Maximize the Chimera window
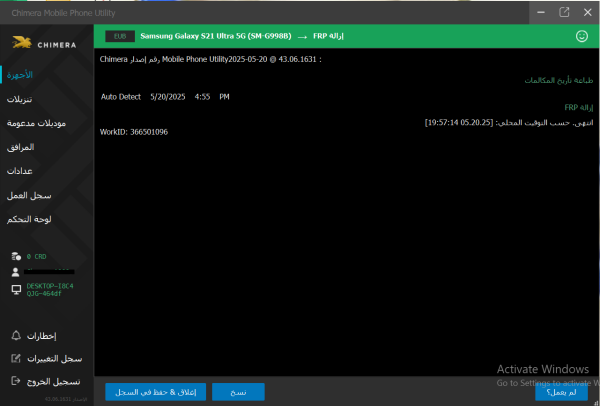Viewport: 600px width, 406px height. 564,12
